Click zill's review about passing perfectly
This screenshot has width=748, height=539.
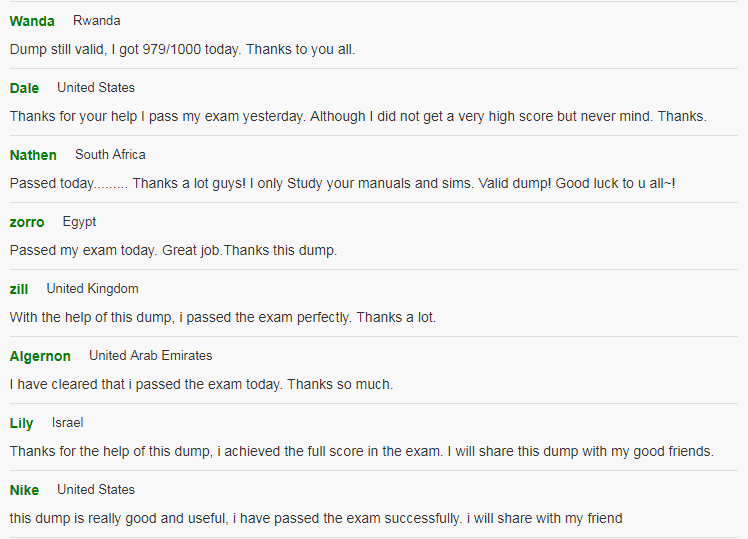[x=223, y=317]
